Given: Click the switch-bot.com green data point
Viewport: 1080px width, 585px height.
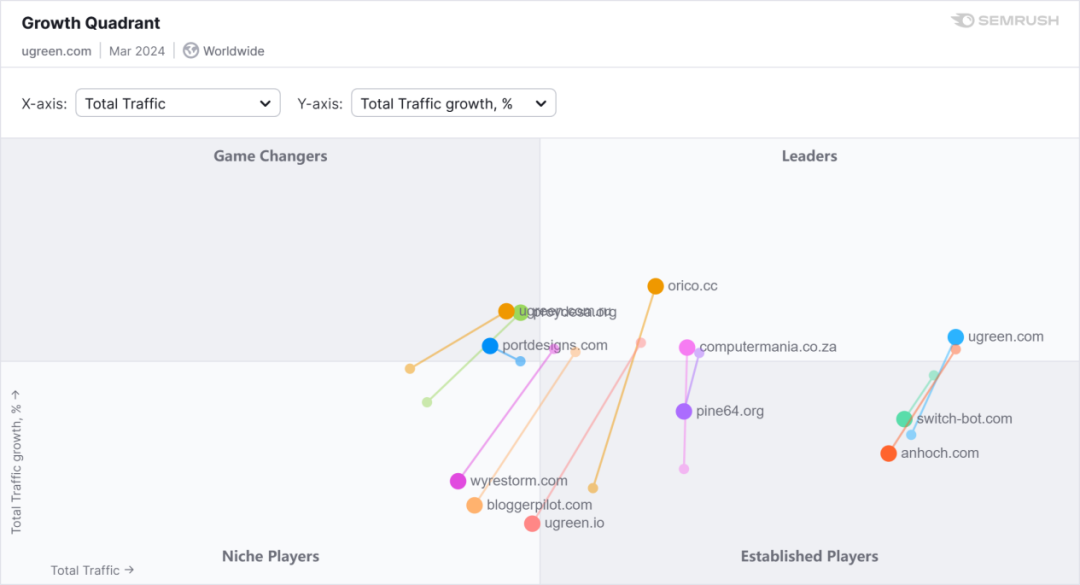Looking at the screenshot, I should pos(904,419).
